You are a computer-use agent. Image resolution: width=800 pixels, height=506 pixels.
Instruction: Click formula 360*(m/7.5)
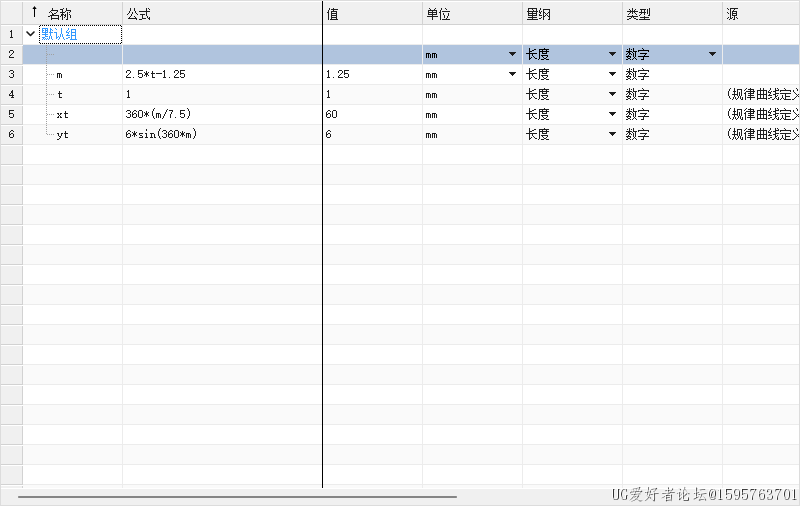158,114
